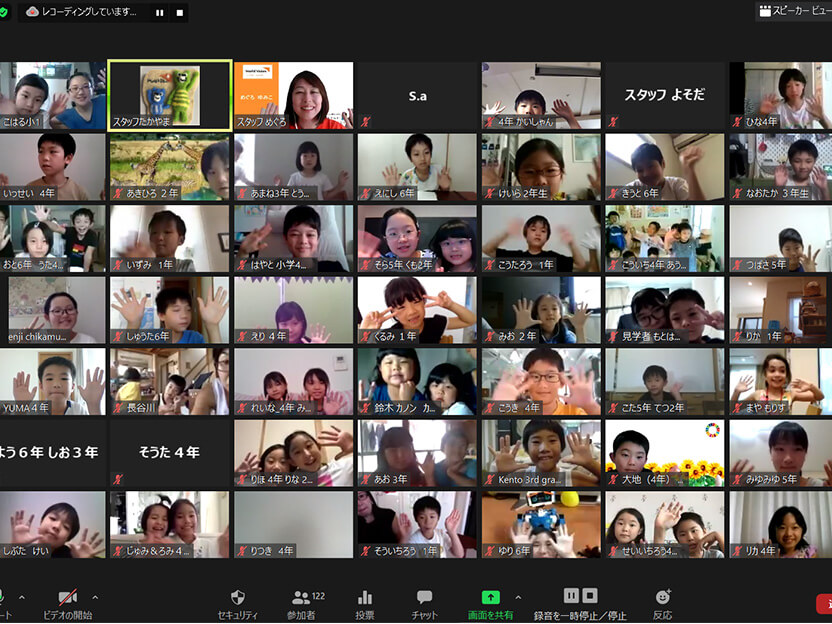Viewport: 832px width, 624px height.
Task: Open the Security (セキュリティ) shield icon
Action: (237, 598)
